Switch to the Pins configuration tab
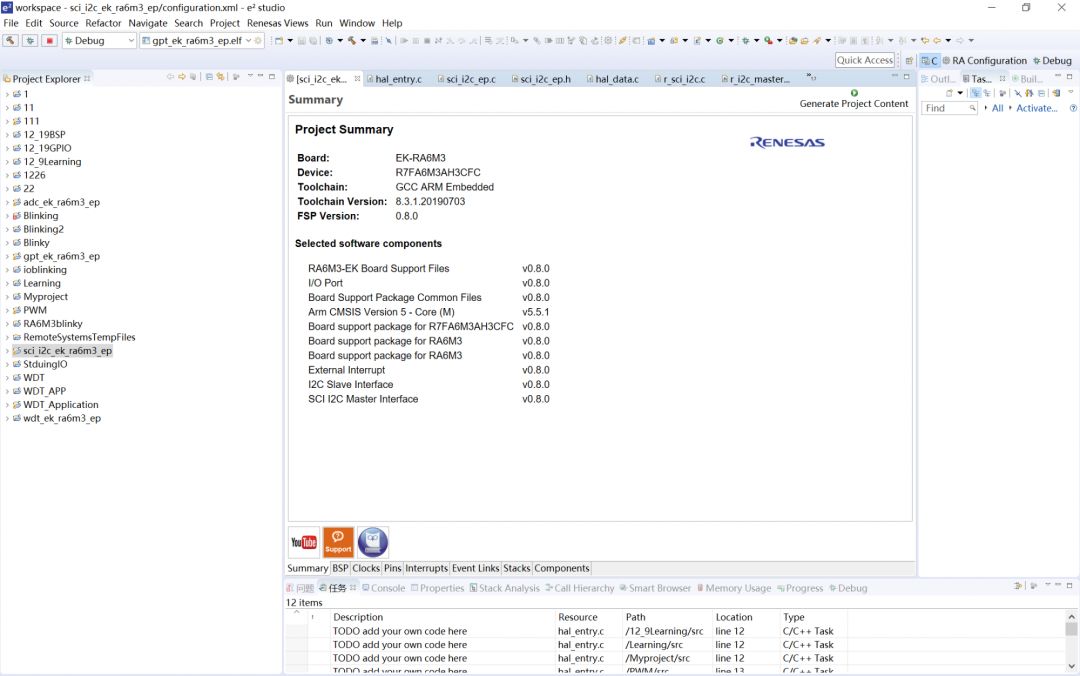This screenshot has height=676, width=1080. (393, 569)
